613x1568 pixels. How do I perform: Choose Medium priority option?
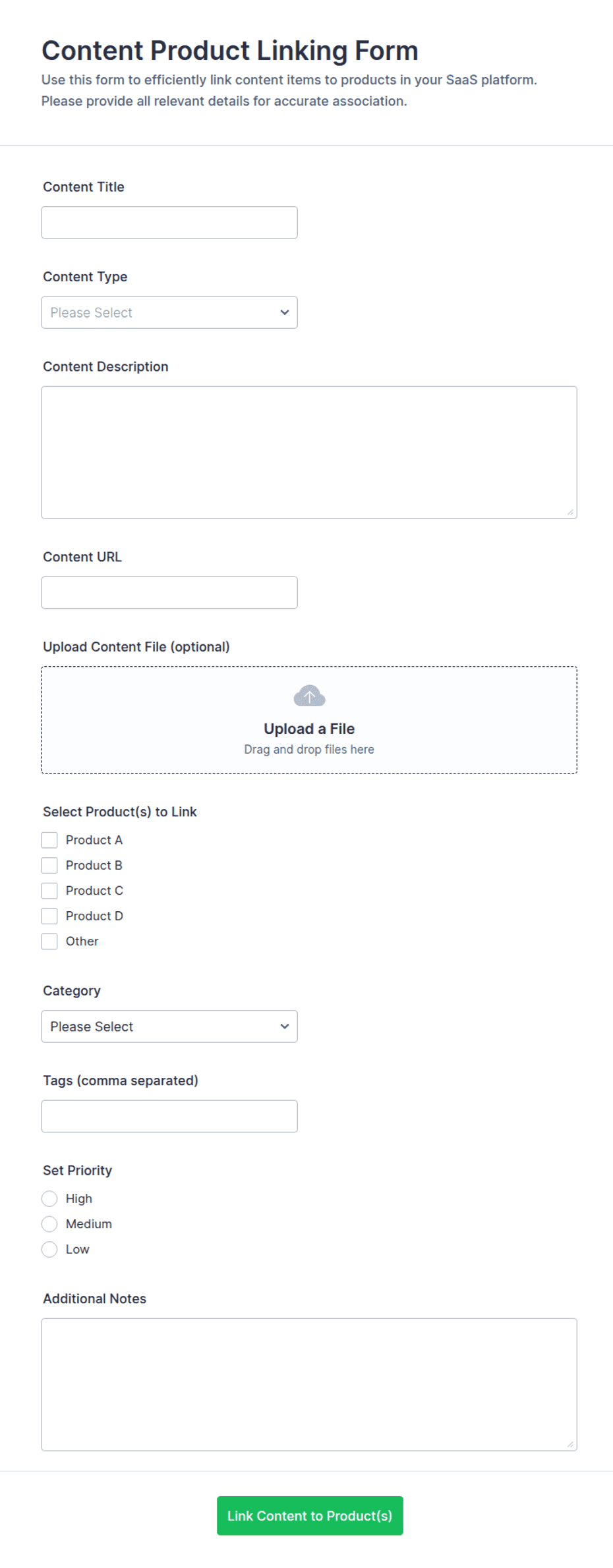pyautogui.click(x=49, y=1224)
